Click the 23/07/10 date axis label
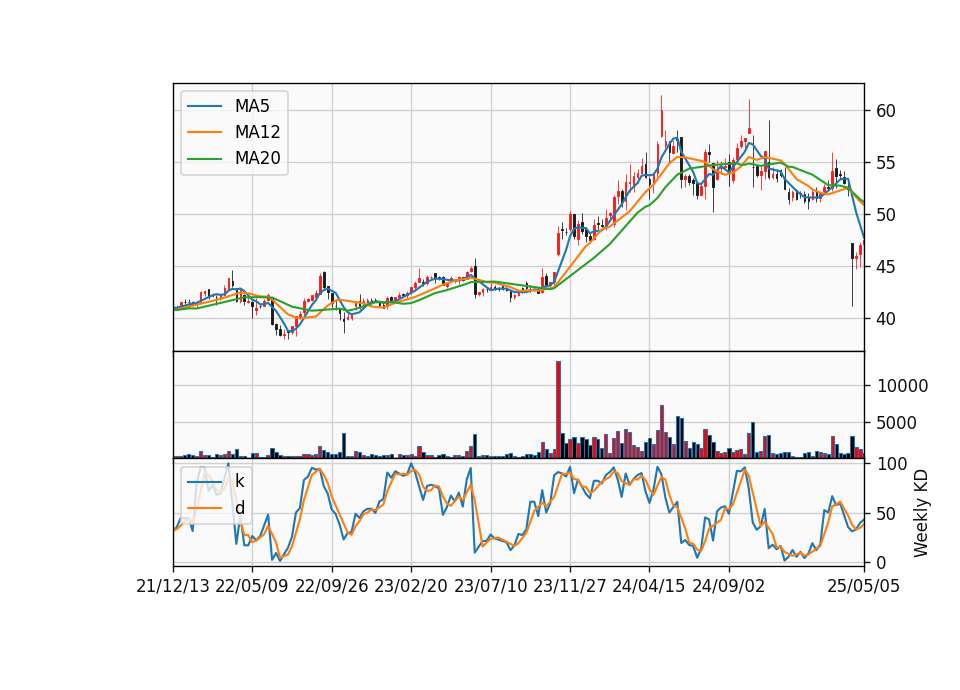 pos(490,586)
